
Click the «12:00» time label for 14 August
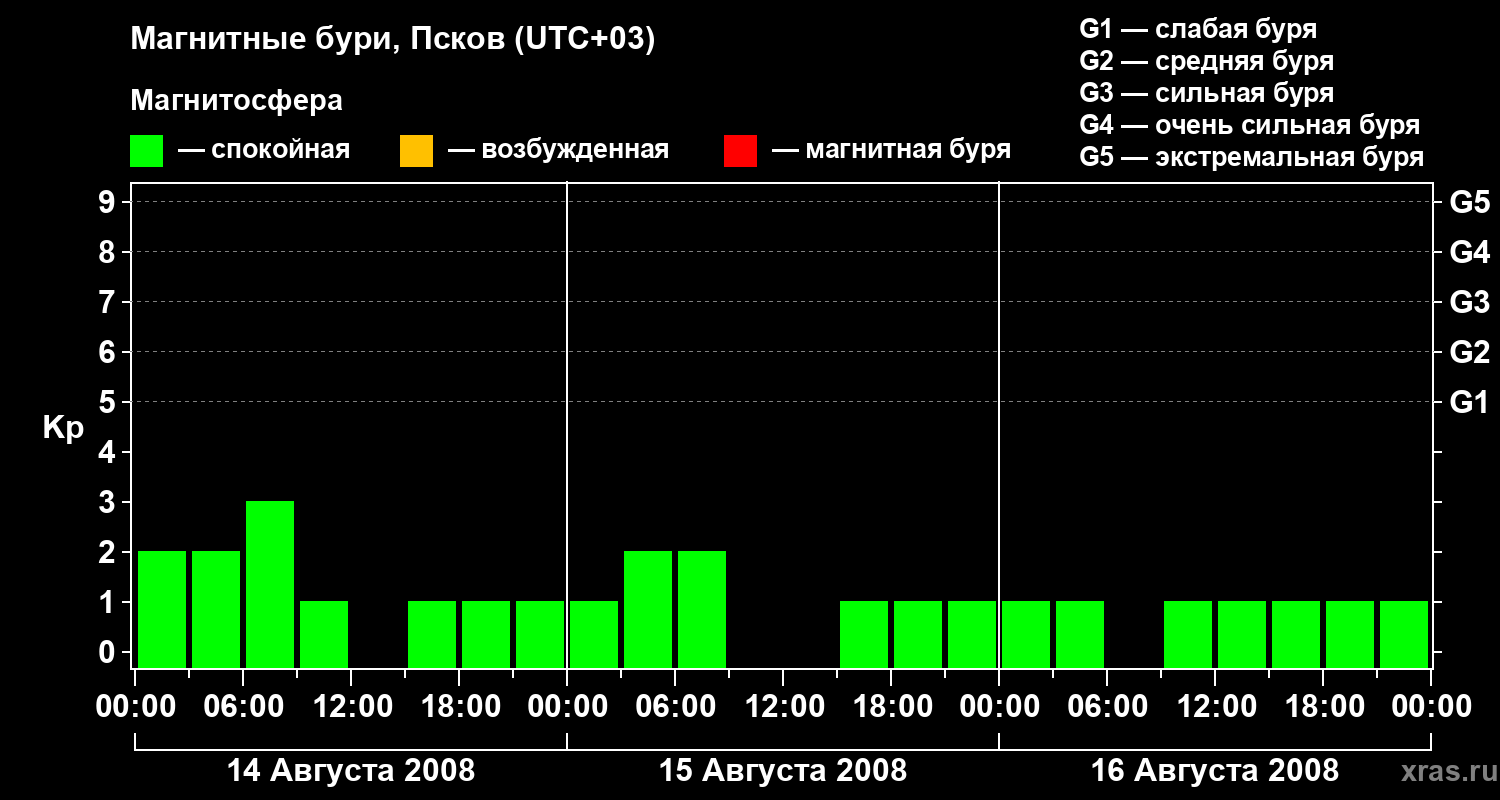pos(351,706)
